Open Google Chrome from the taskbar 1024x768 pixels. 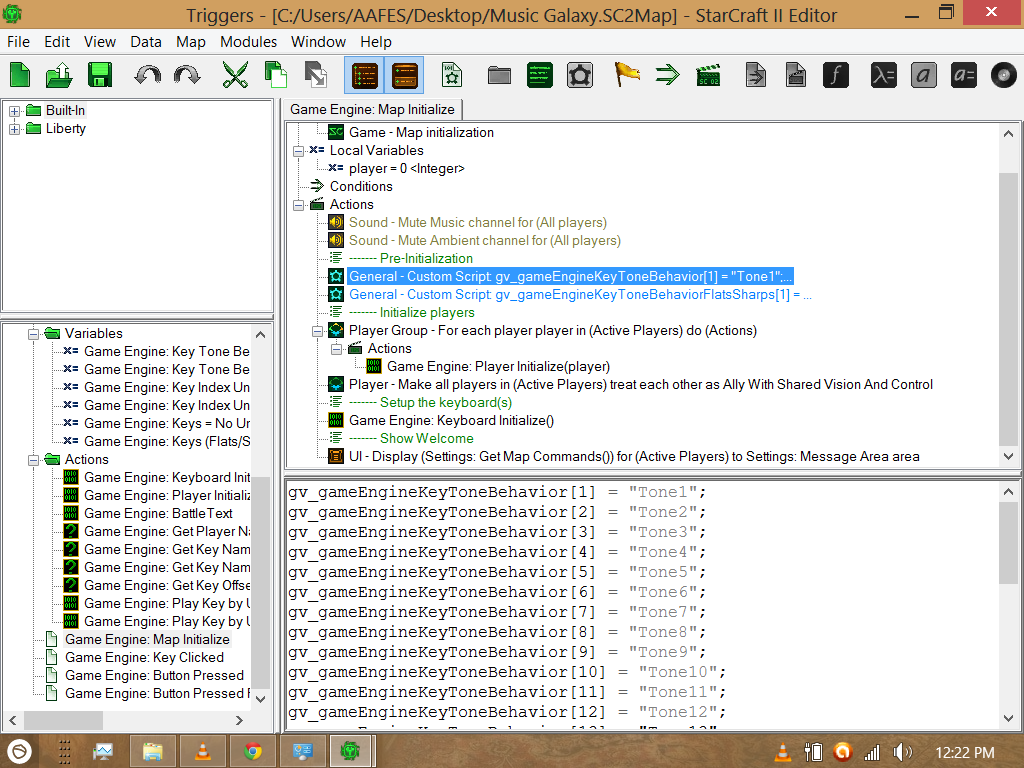pyautogui.click(x=253, y=752)
